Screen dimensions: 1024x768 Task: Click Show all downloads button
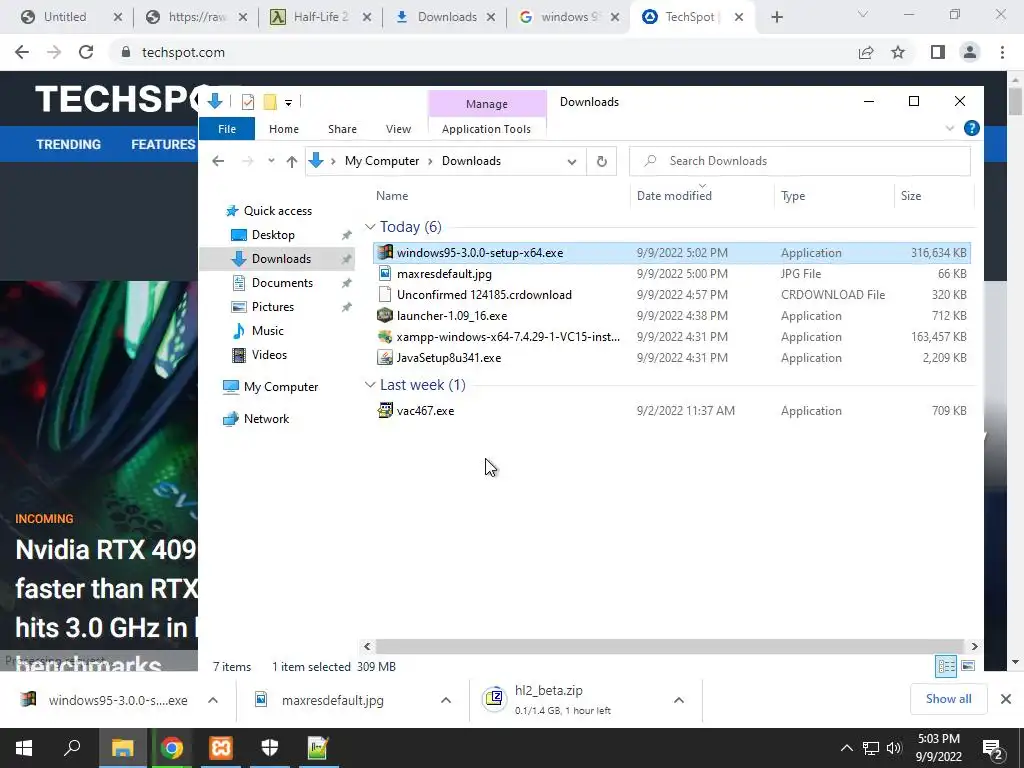948,699
